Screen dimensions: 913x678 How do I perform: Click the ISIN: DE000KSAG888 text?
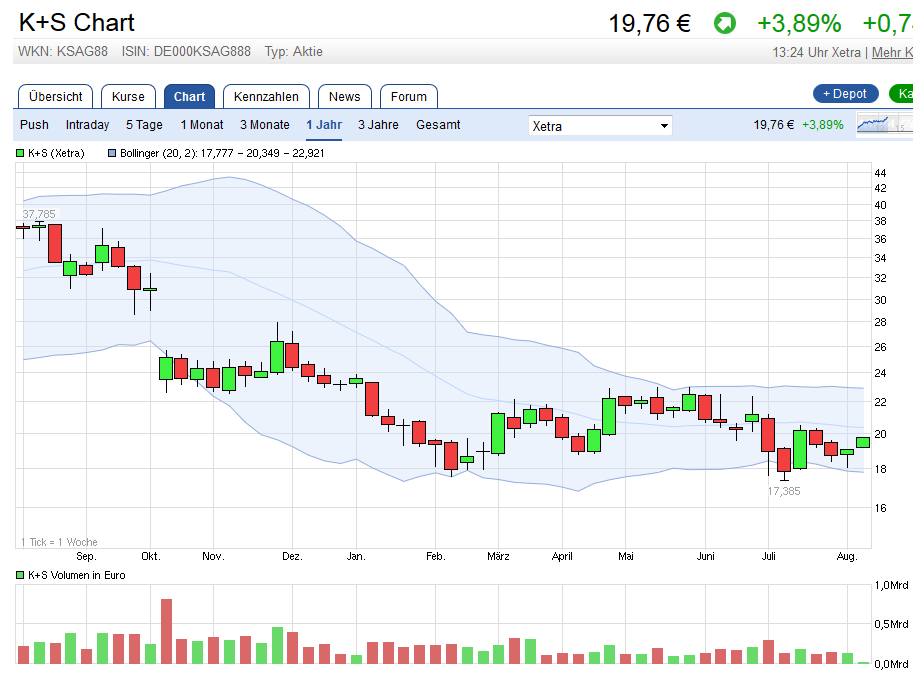(x=186, y=51)
